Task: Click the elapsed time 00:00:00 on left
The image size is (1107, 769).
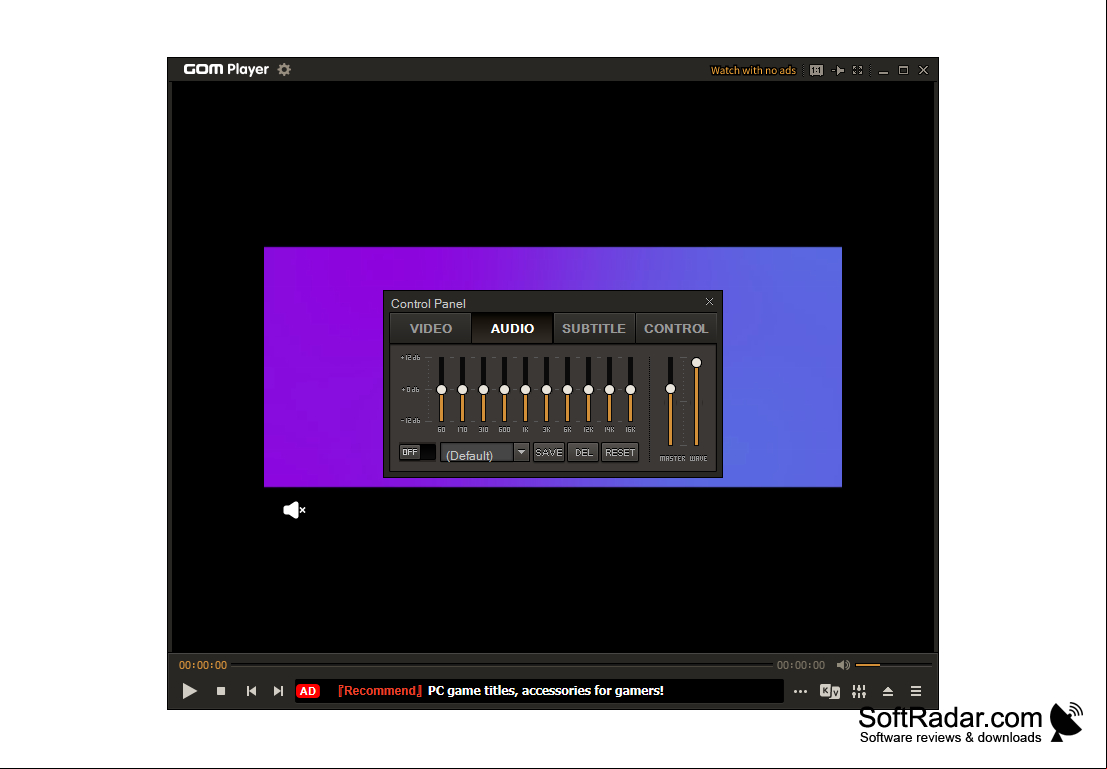Action: 203,665
